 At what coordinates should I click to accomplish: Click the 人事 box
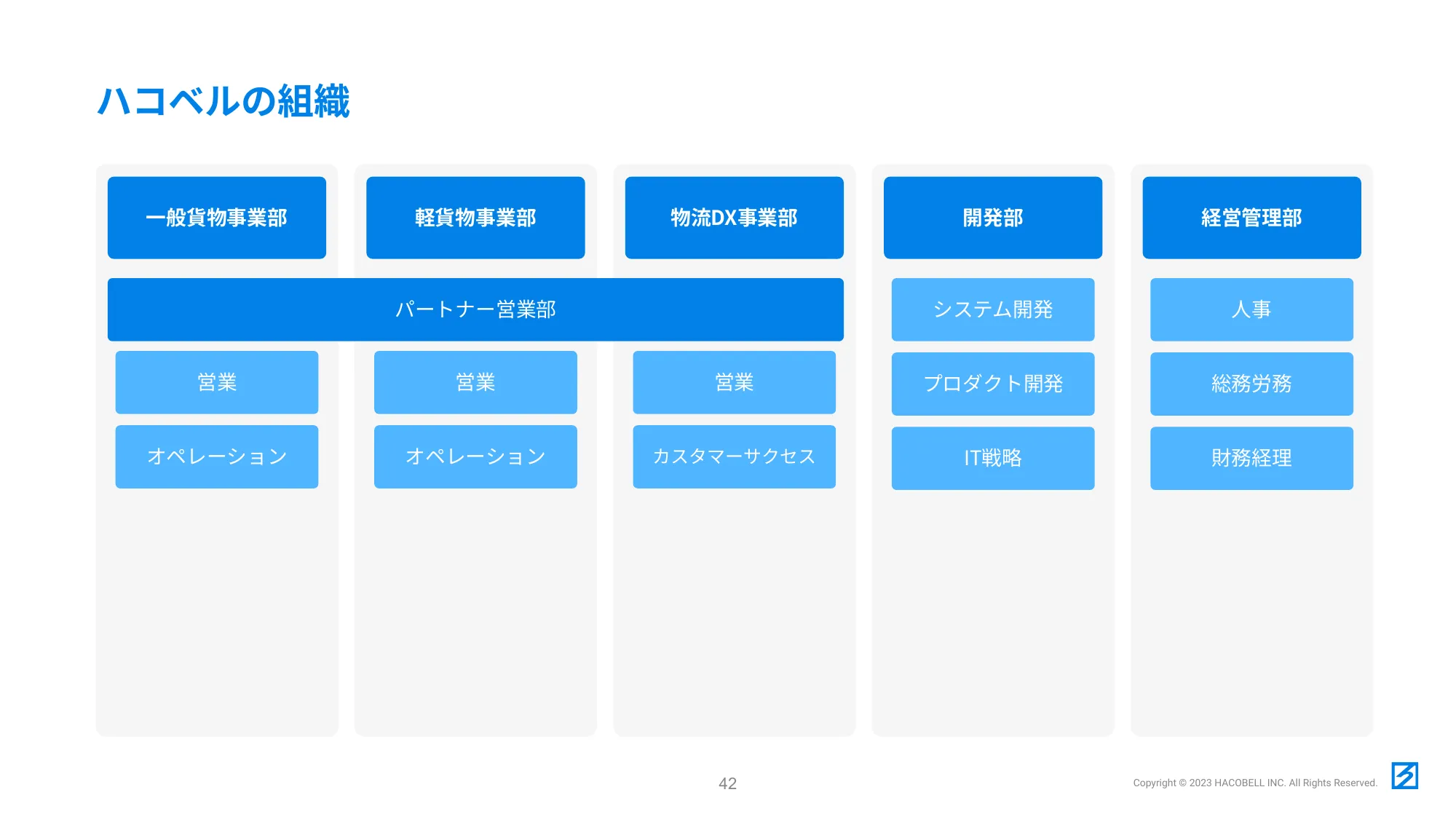click(x=1251, y=309)
